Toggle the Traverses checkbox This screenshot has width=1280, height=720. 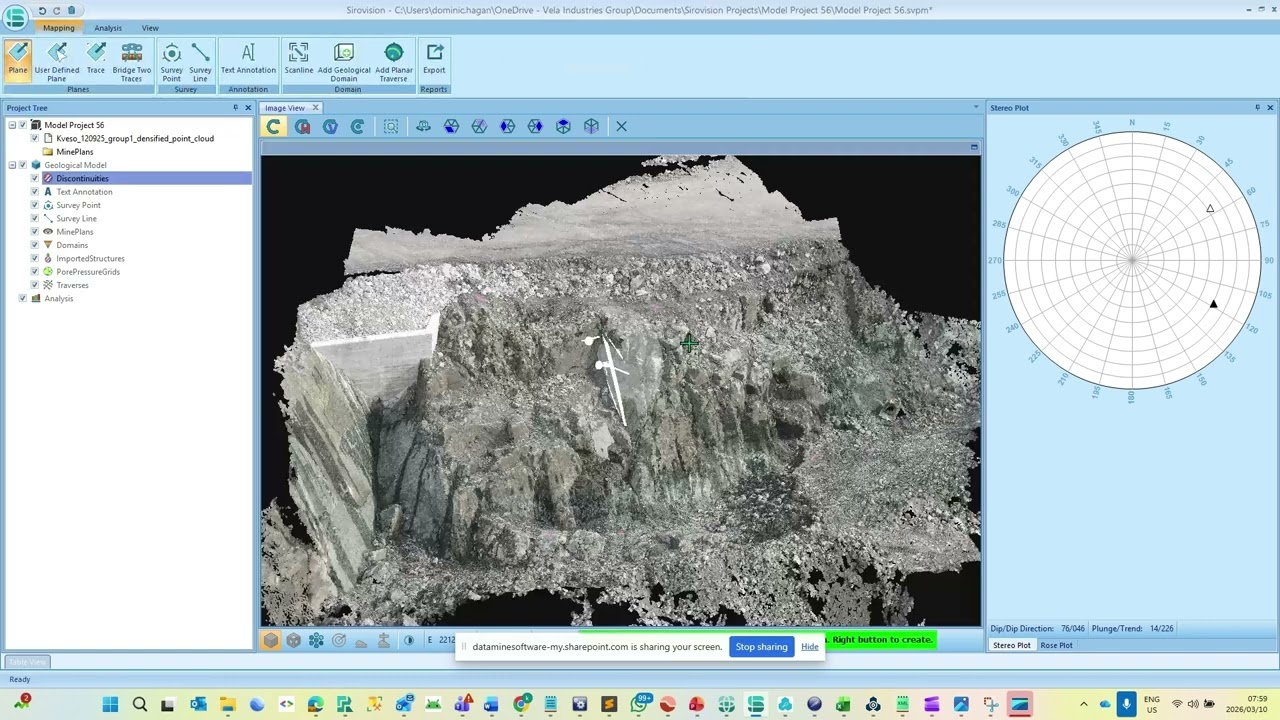pos(35,285)
